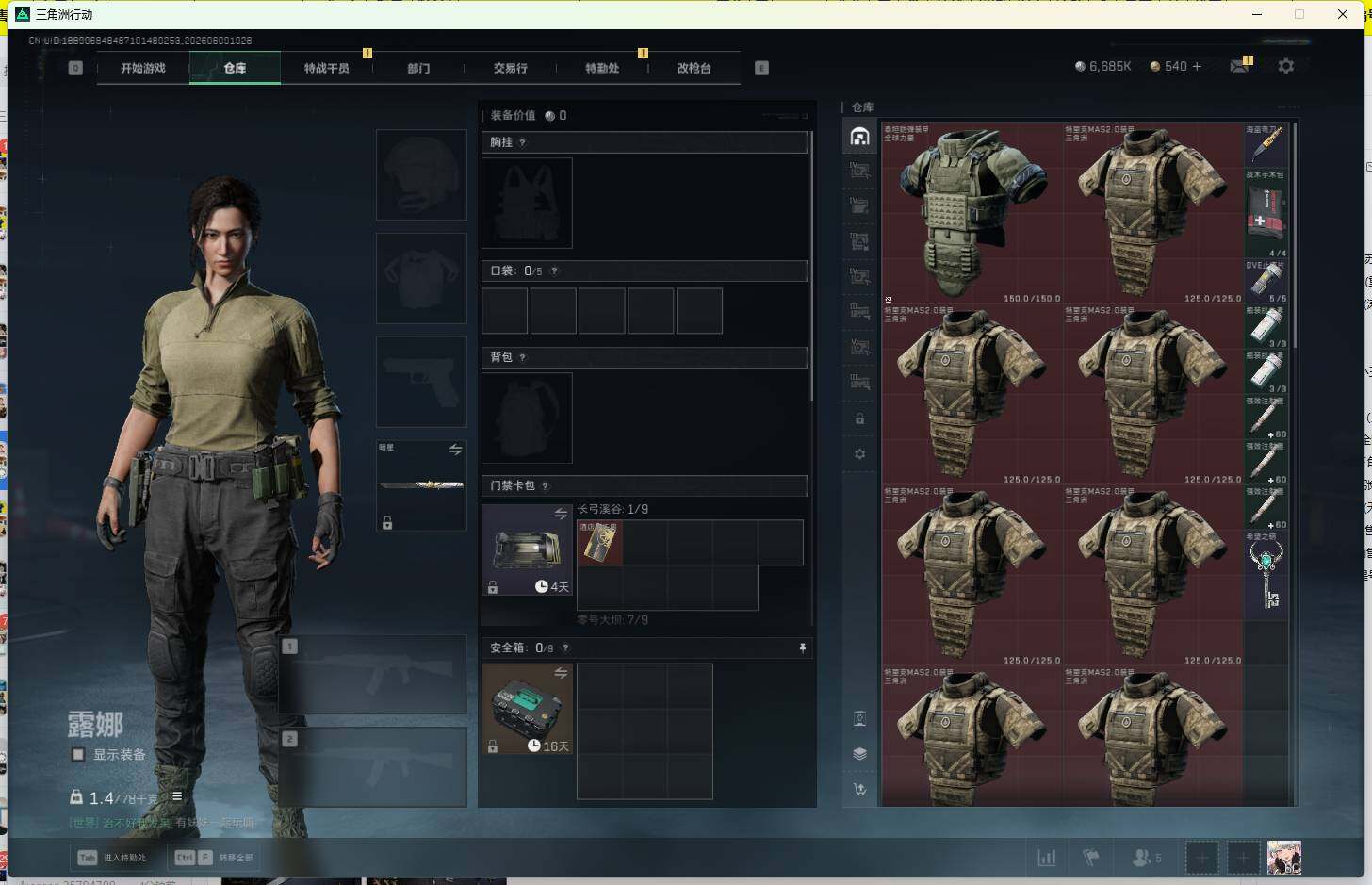Expand the weight details list icon

[176, 797]
